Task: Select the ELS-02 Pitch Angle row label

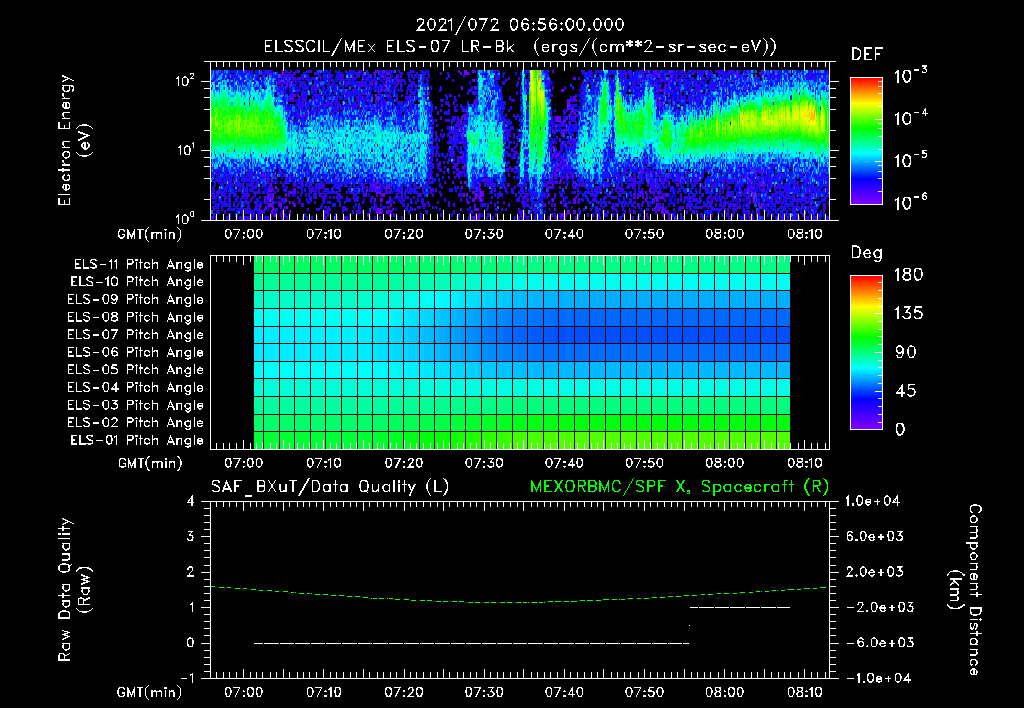Action: [x=135, y=423]
